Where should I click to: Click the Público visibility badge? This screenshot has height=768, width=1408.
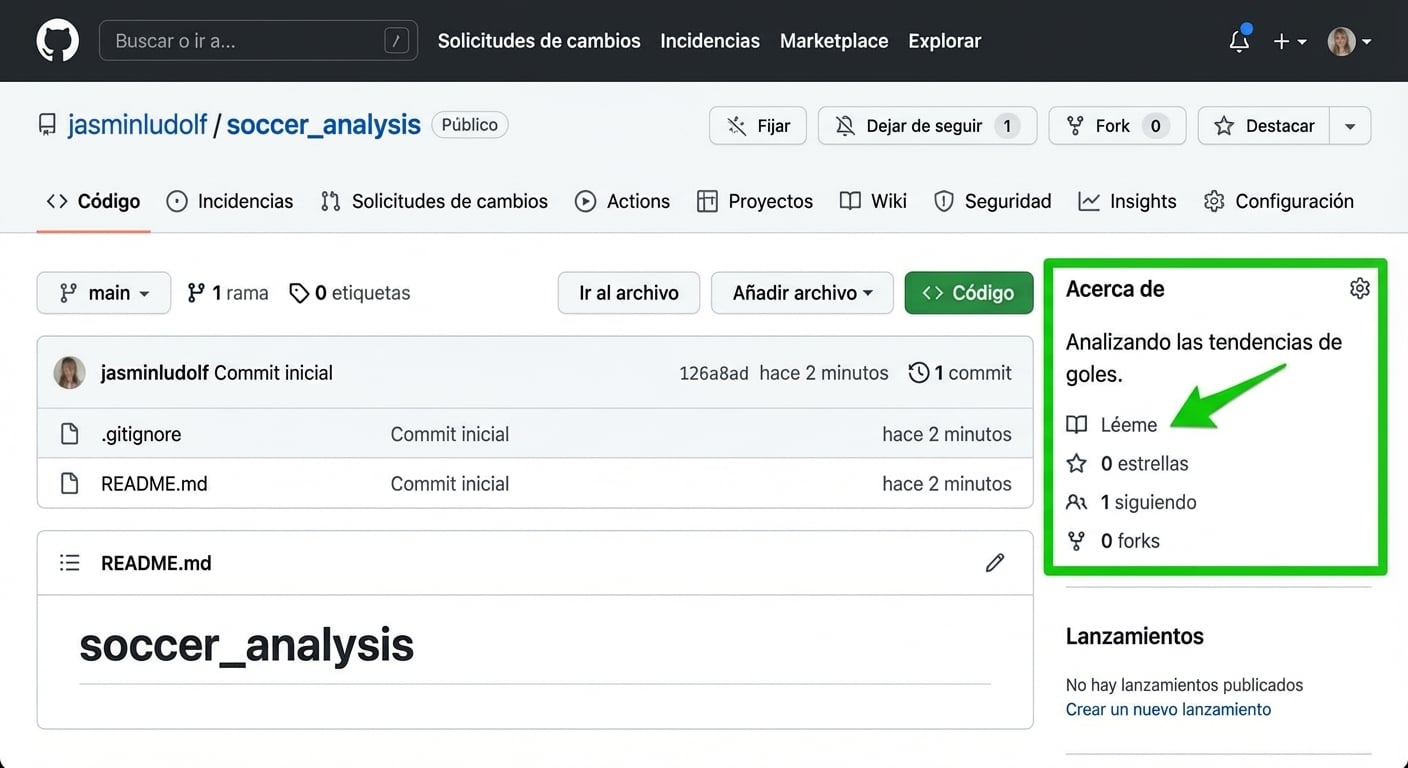470,125
